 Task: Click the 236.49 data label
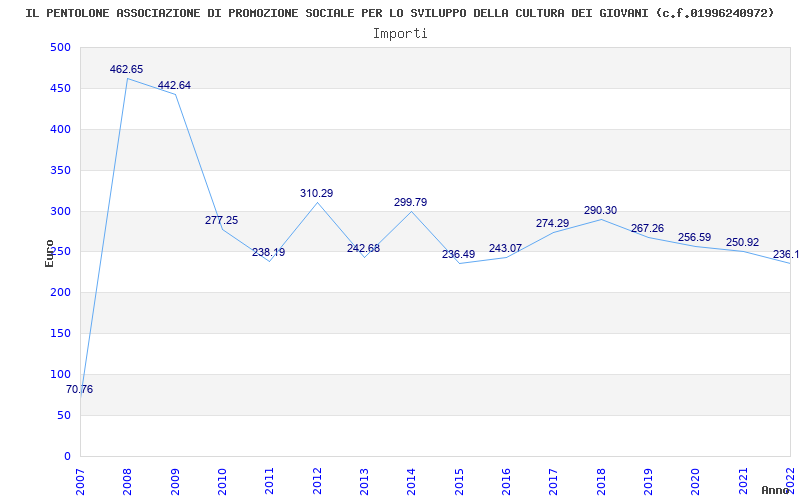(x=458, y=254)
